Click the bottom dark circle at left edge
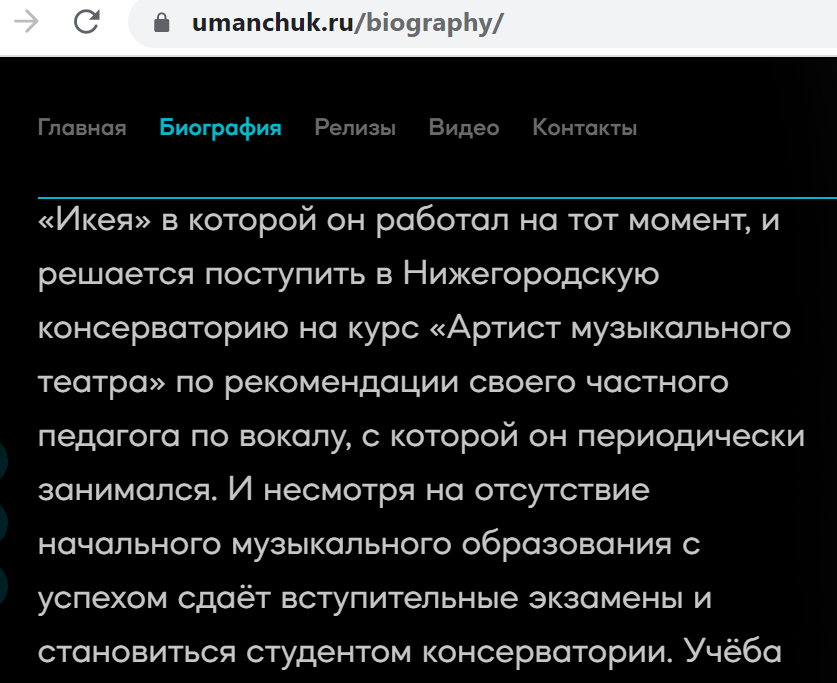Screen dimensions: 837x683 [3, 585]
